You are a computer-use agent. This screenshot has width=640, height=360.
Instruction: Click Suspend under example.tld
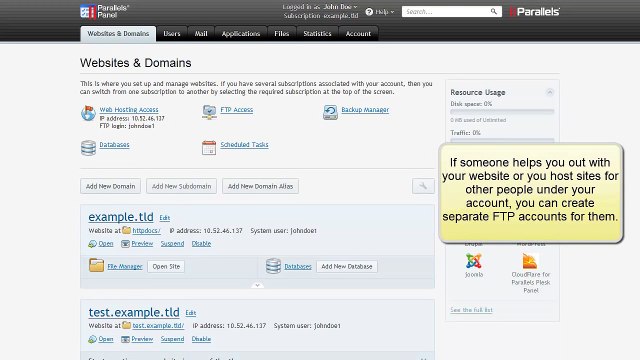click(x=172, y=244)
